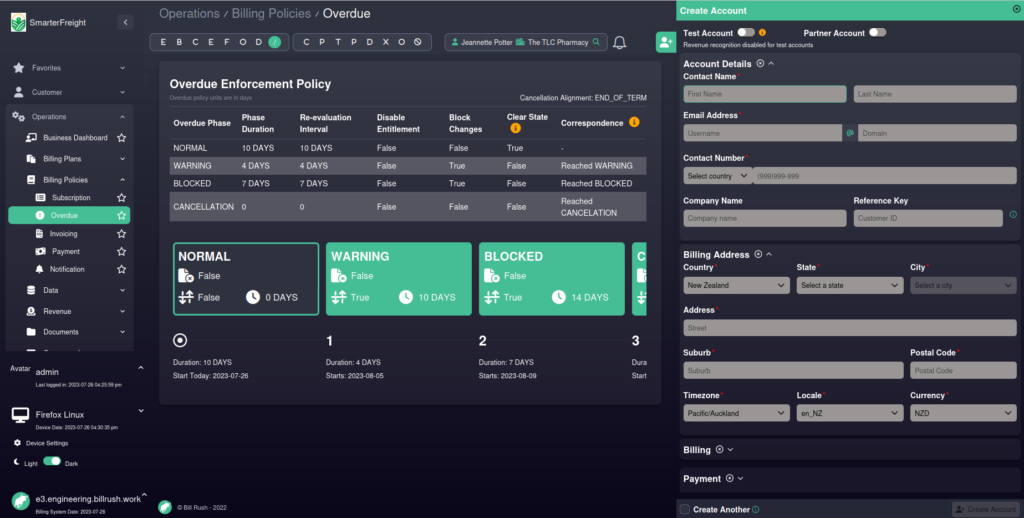Expand the Billing section

point(730,449)
